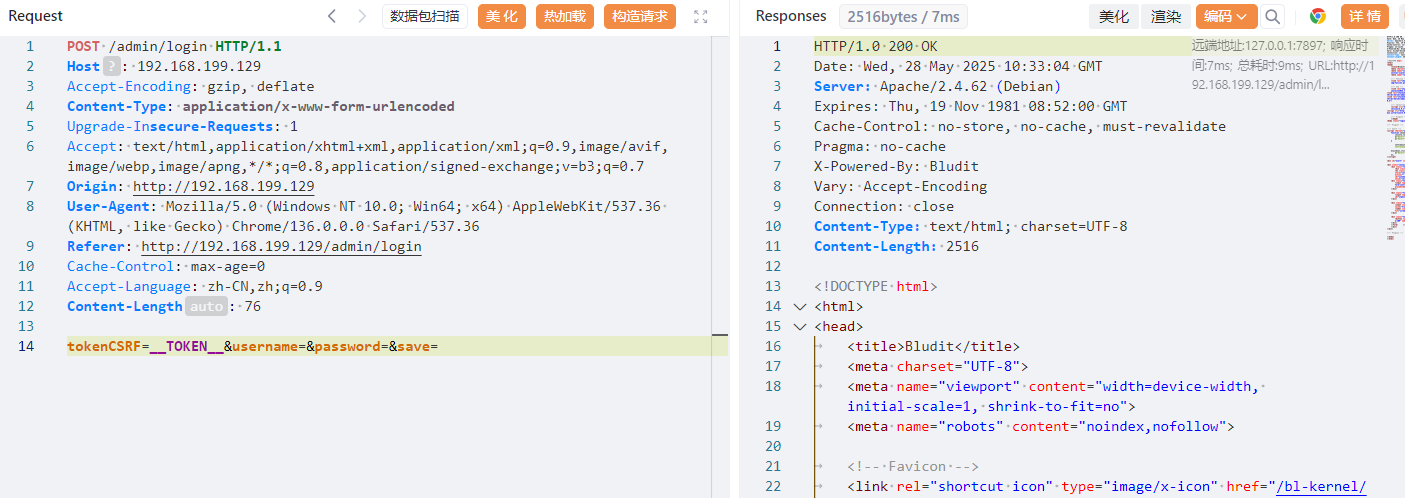This screenshot has width=1405, height=498.
Task: Click <!DOCTYPE html> on line 13
Action: (x=876, y=286)
